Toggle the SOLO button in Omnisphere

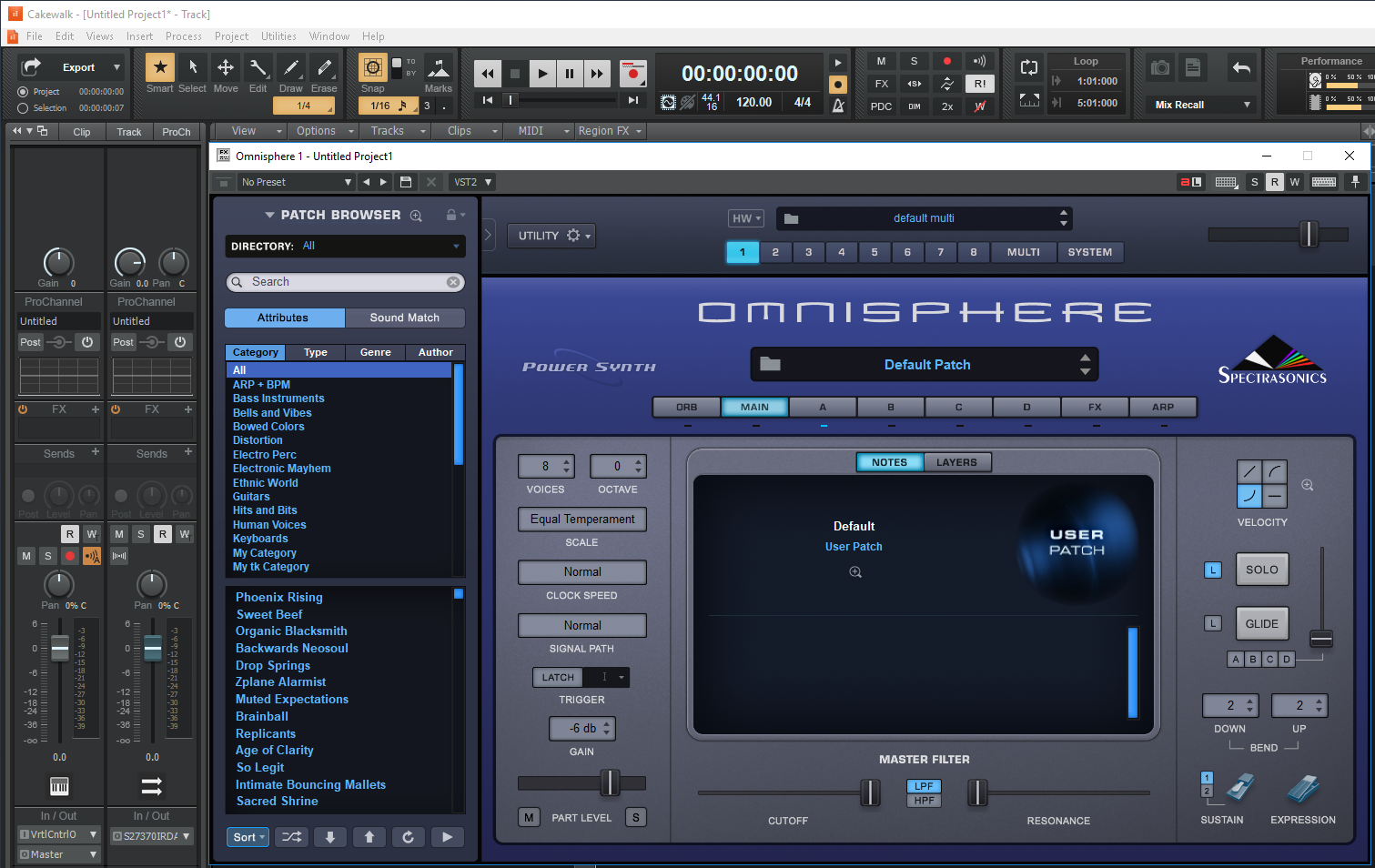[1261, 570]
